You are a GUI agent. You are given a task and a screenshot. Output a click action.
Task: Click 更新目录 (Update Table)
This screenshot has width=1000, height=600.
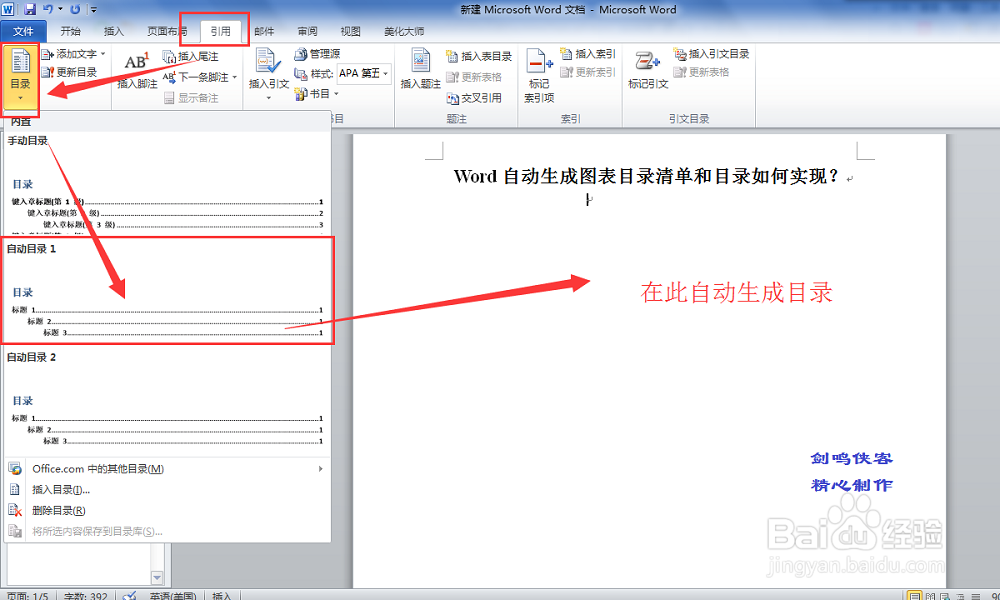tap(70, 72)
